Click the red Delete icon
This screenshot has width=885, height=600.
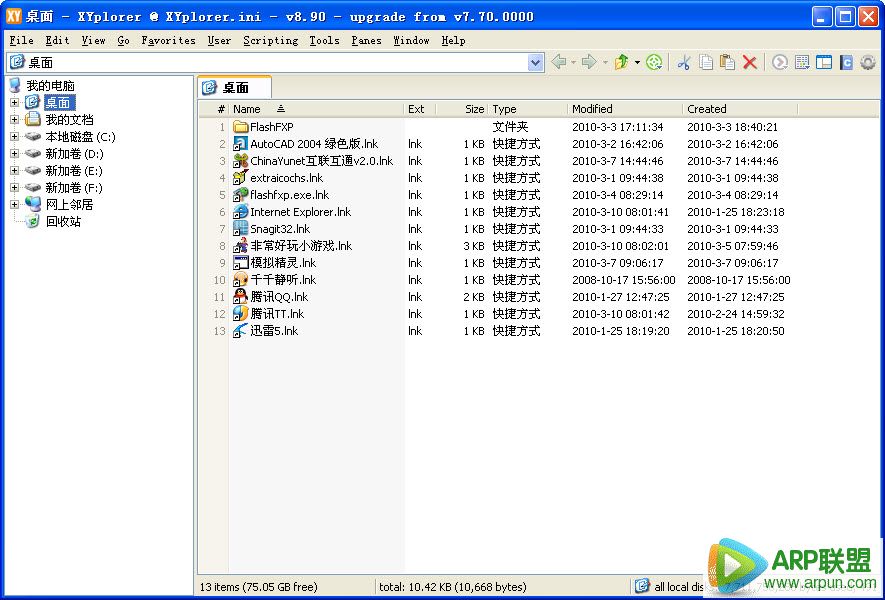[749, 62]
